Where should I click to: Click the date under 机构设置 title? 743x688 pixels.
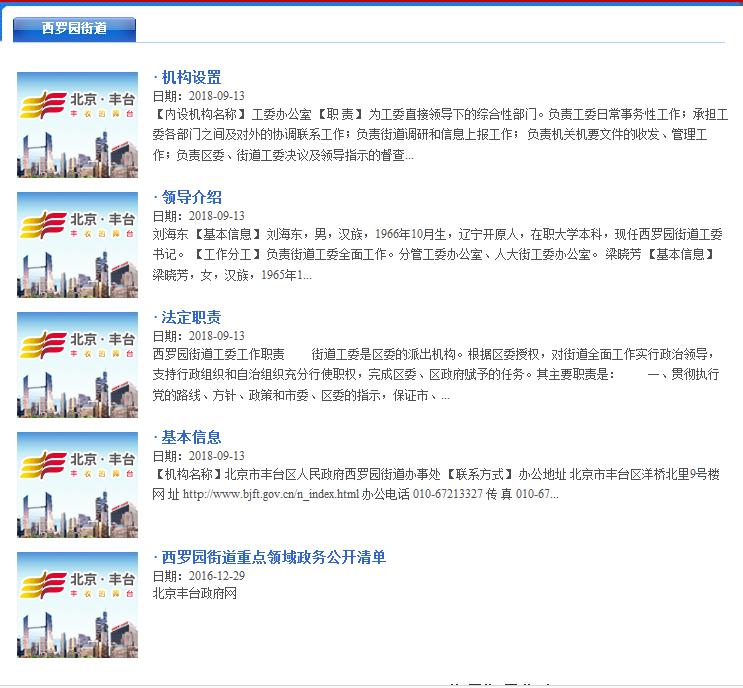coord(199,96)
